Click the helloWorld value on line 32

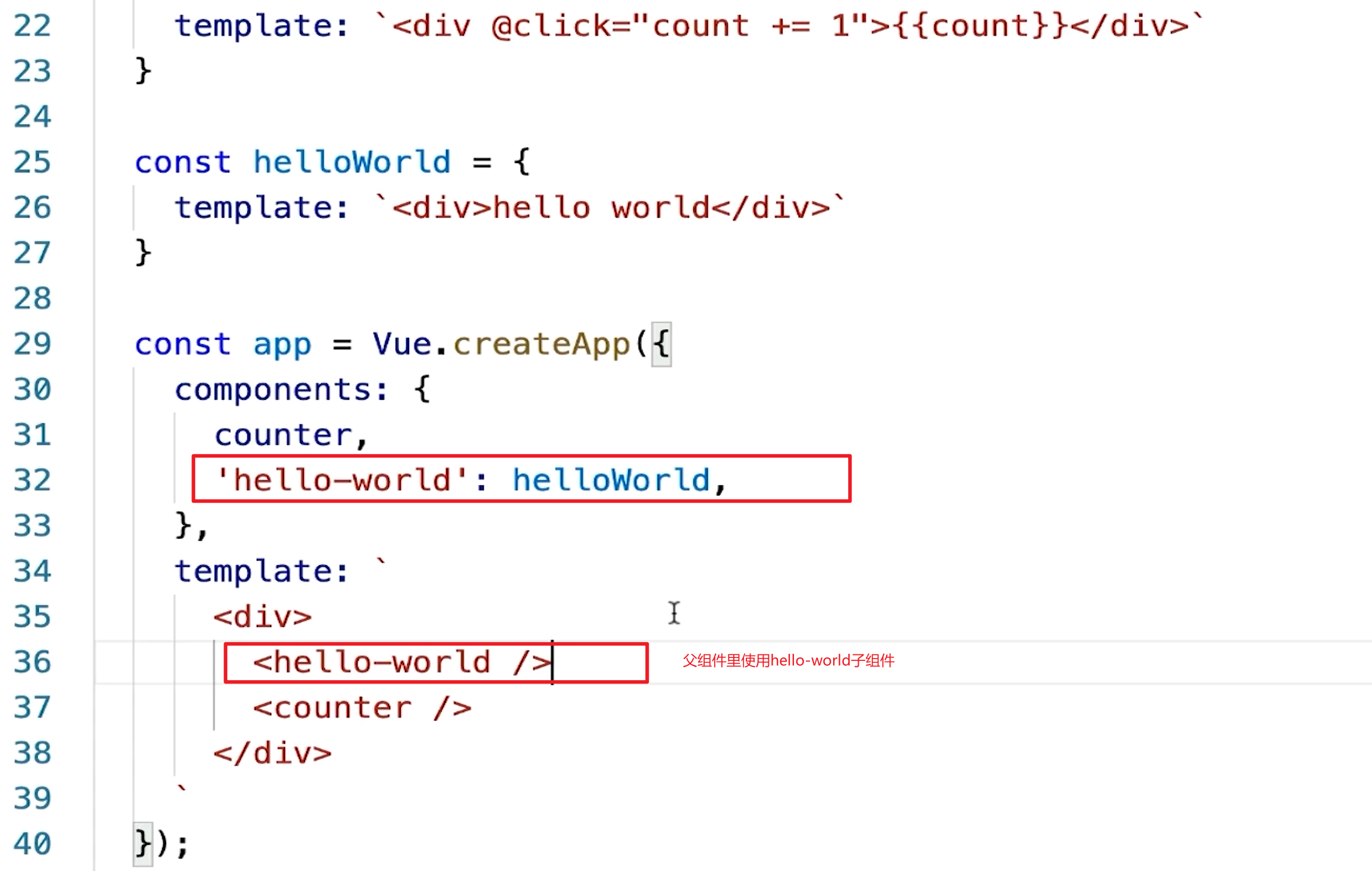(x=611, y=480)
